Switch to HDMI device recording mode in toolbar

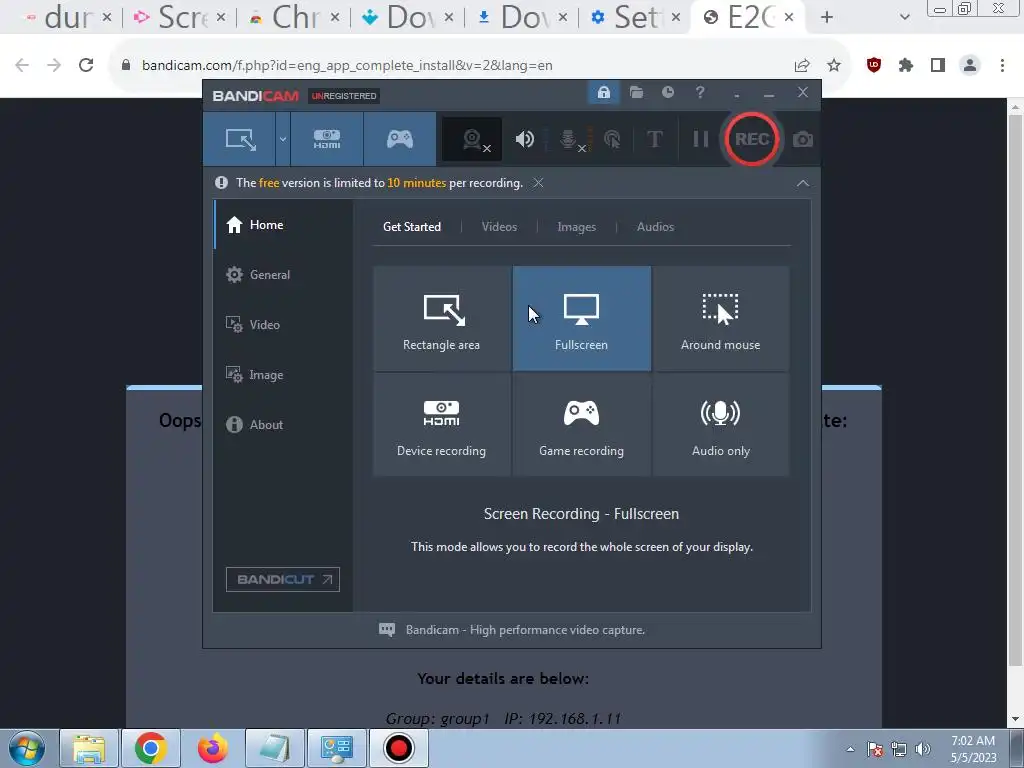[x=327, y=139]
